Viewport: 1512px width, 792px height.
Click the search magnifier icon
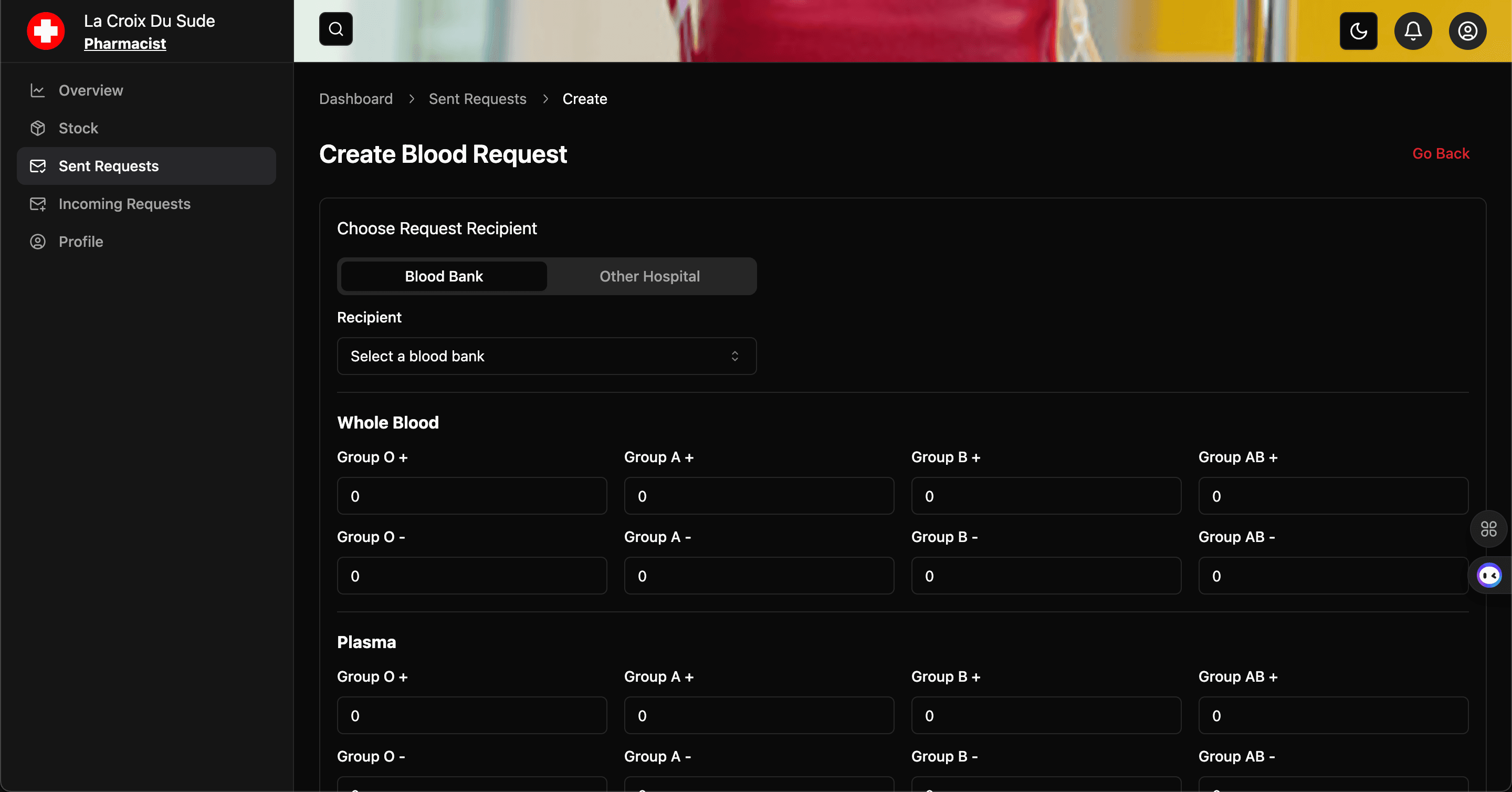tap(336, 29)
